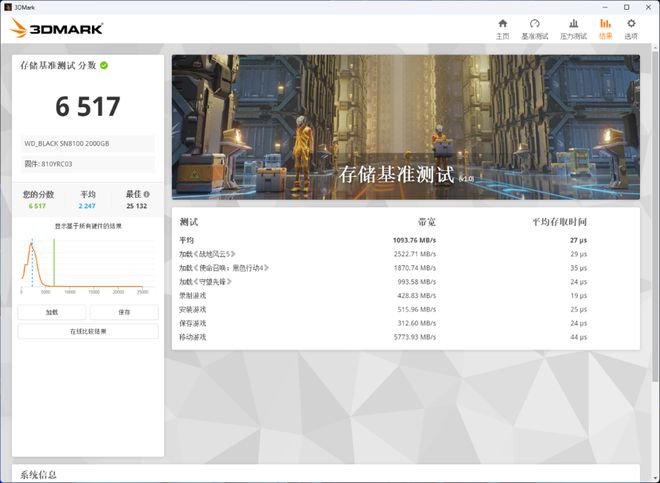Maximize the 3DMark window
Image resolution: width=660 pixels, height=483 pixels.
(627, 7)
